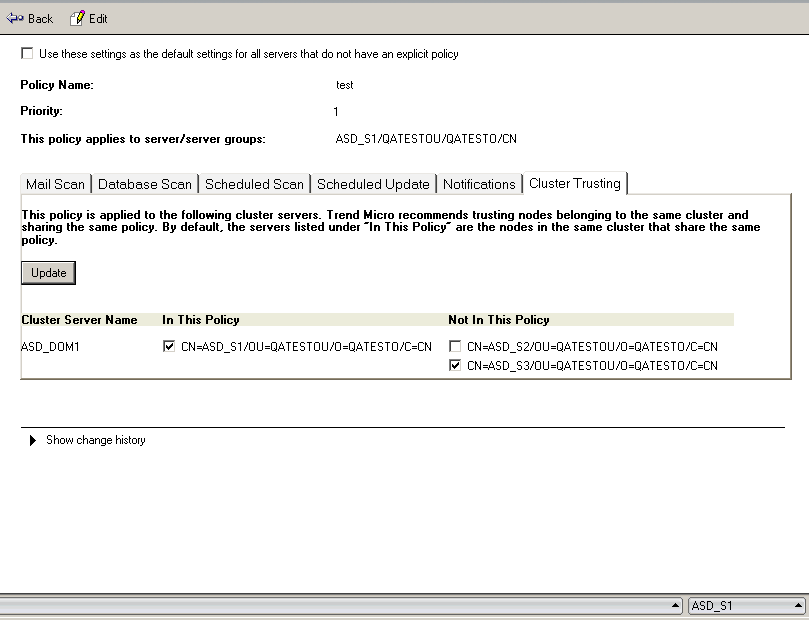Click the ASD_S1/QATESTOU/QATESTO/CN server group text
This screenshot has width=809, height=620.
coord(426,139)
